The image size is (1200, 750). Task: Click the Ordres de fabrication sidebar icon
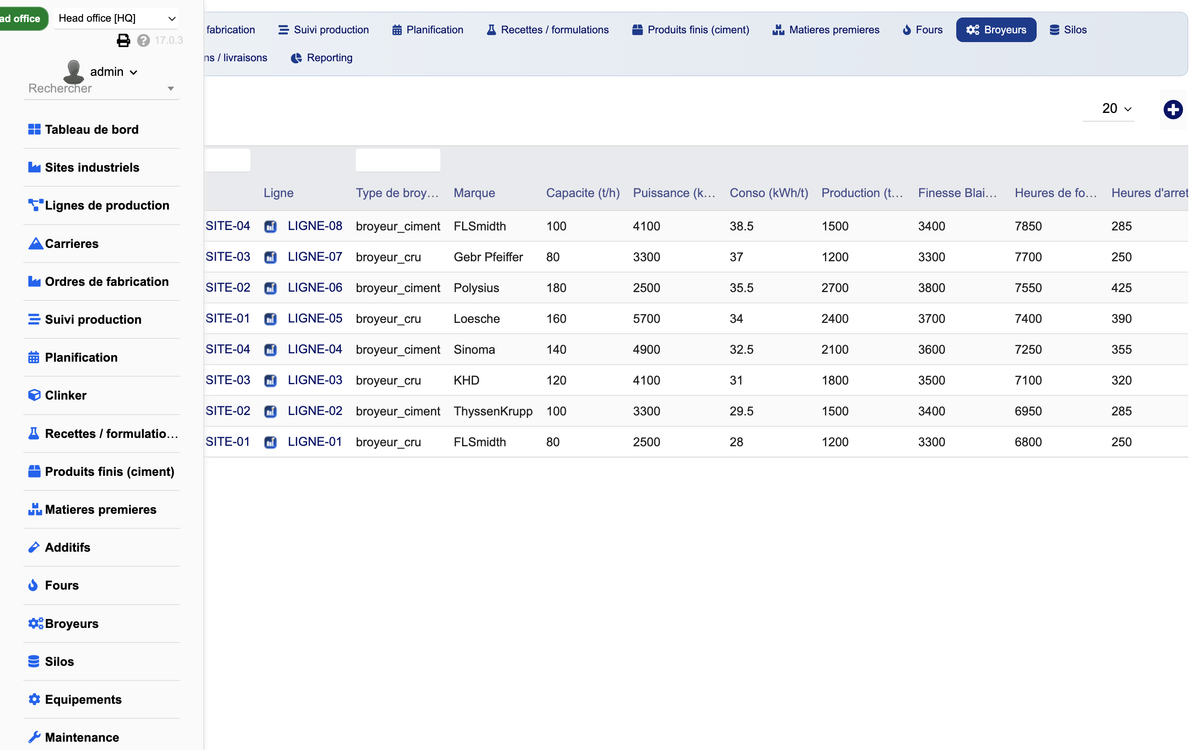pyautogui.click(x=34, y=282)
